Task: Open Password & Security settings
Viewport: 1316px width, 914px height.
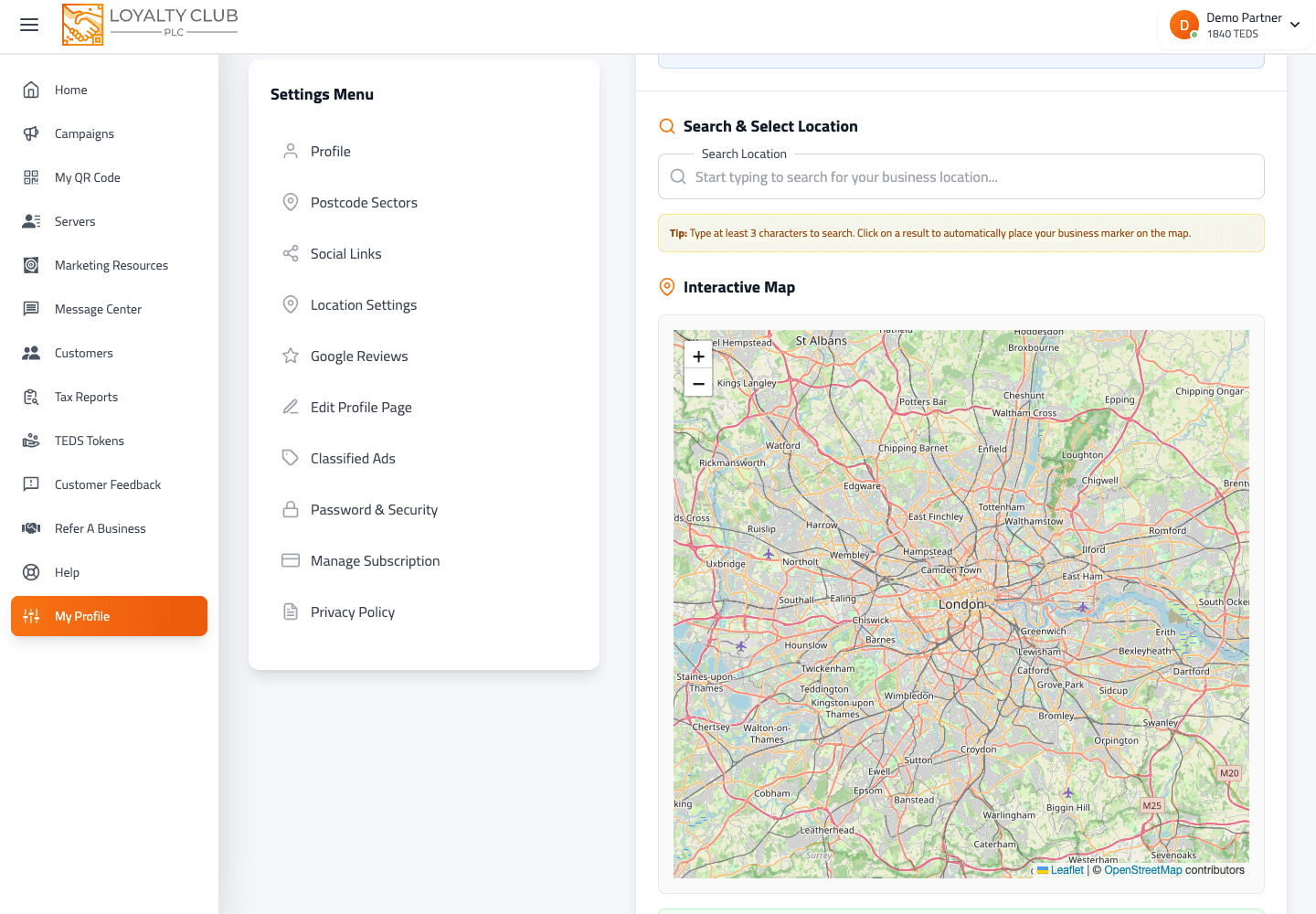Action: 424,510
